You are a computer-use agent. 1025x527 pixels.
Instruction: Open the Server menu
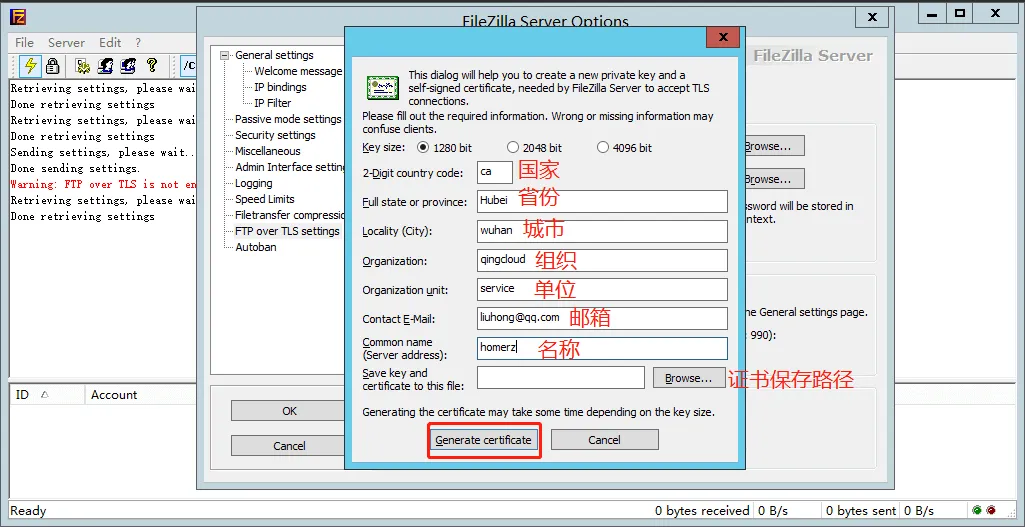66,42
